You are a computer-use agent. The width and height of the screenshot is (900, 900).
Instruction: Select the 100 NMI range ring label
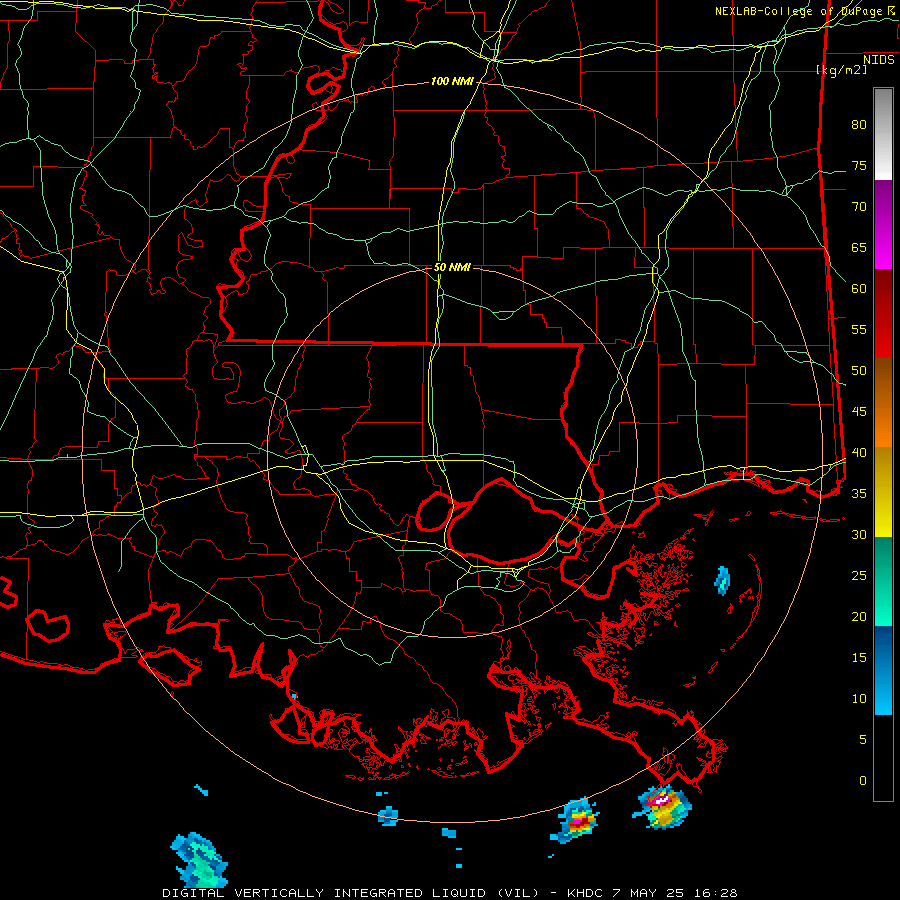(452, 82)
